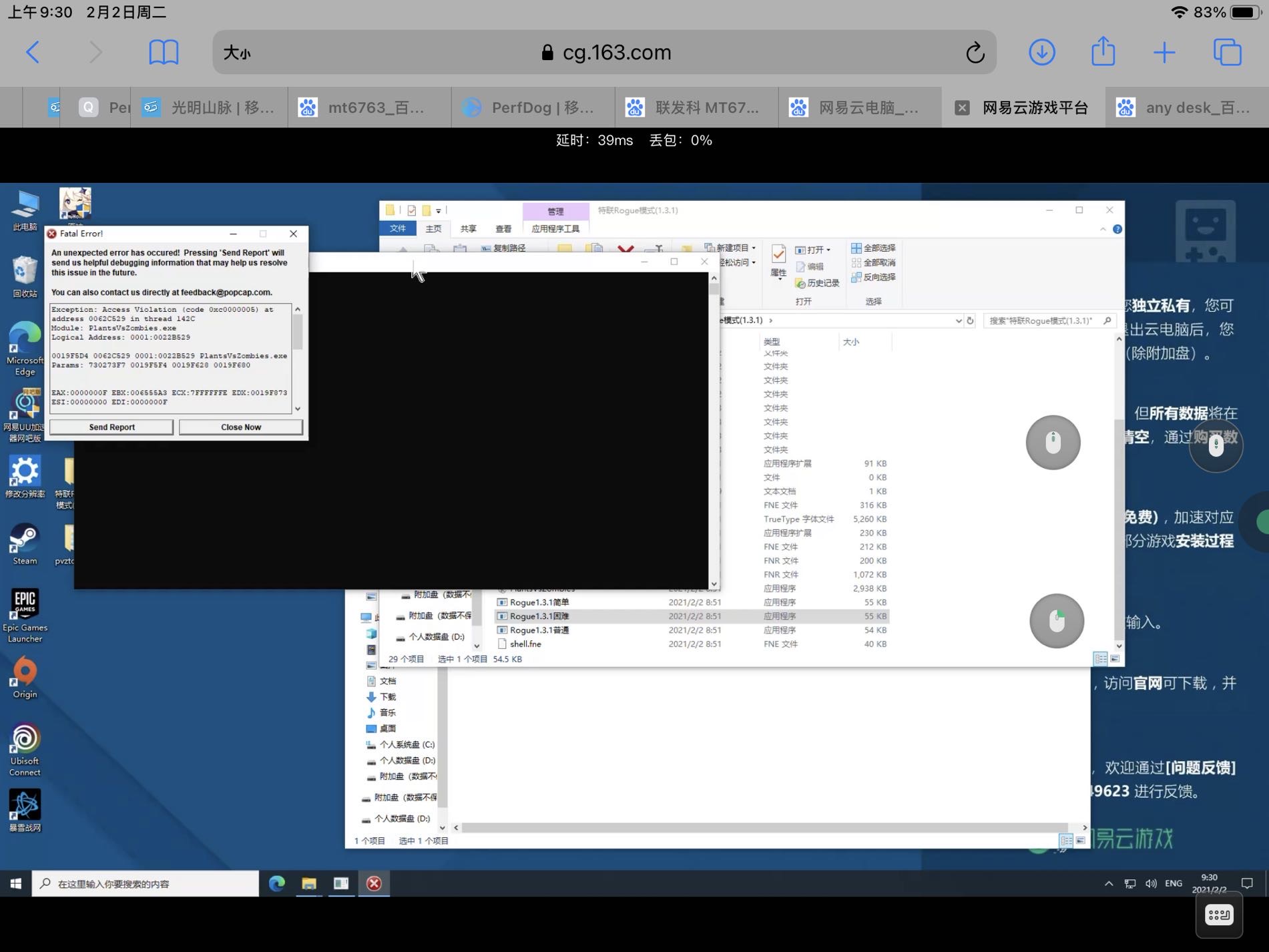Click 复制路径 in the ribbon

pyautogui.click(x=503, y=248)
